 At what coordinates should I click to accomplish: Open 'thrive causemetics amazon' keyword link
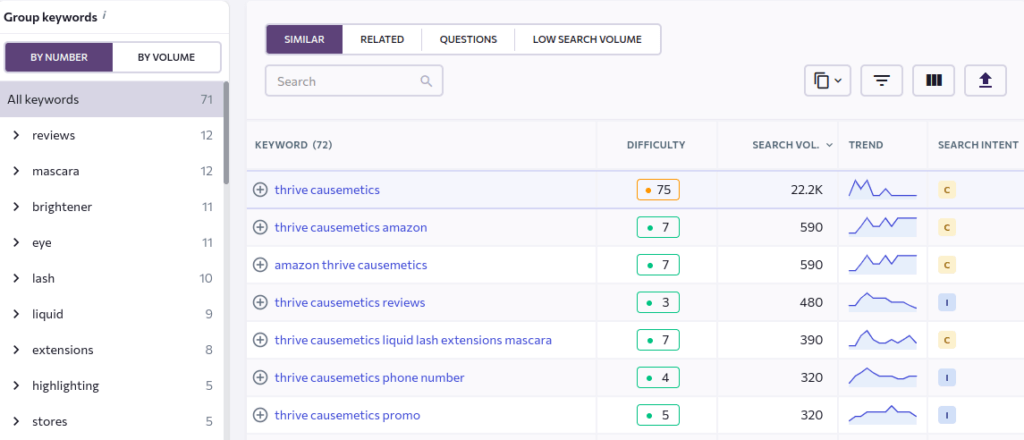351,228
